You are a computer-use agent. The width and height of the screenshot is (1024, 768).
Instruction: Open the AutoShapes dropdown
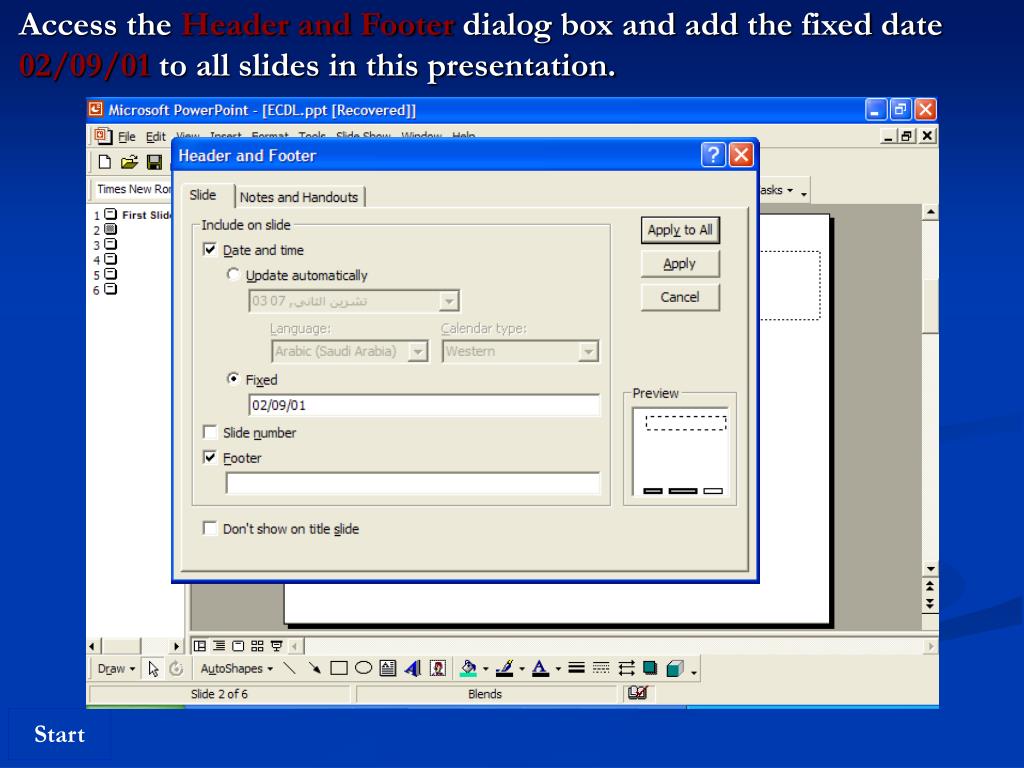pos(236,669)
